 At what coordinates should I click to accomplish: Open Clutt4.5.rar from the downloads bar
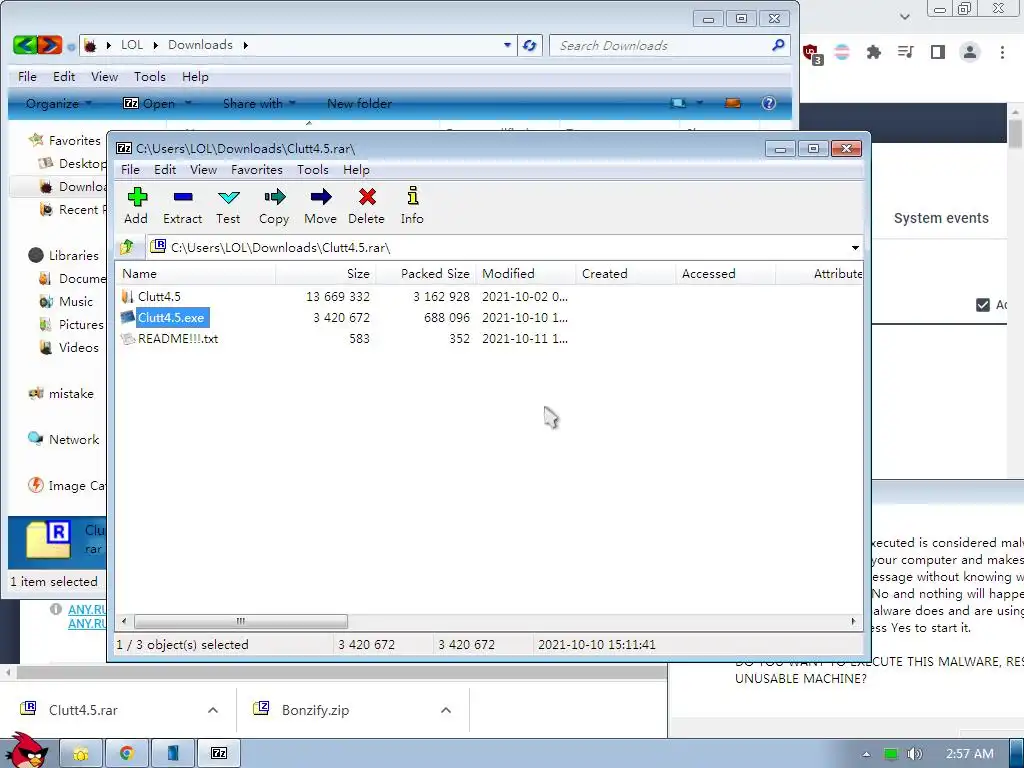pos(83,710)
